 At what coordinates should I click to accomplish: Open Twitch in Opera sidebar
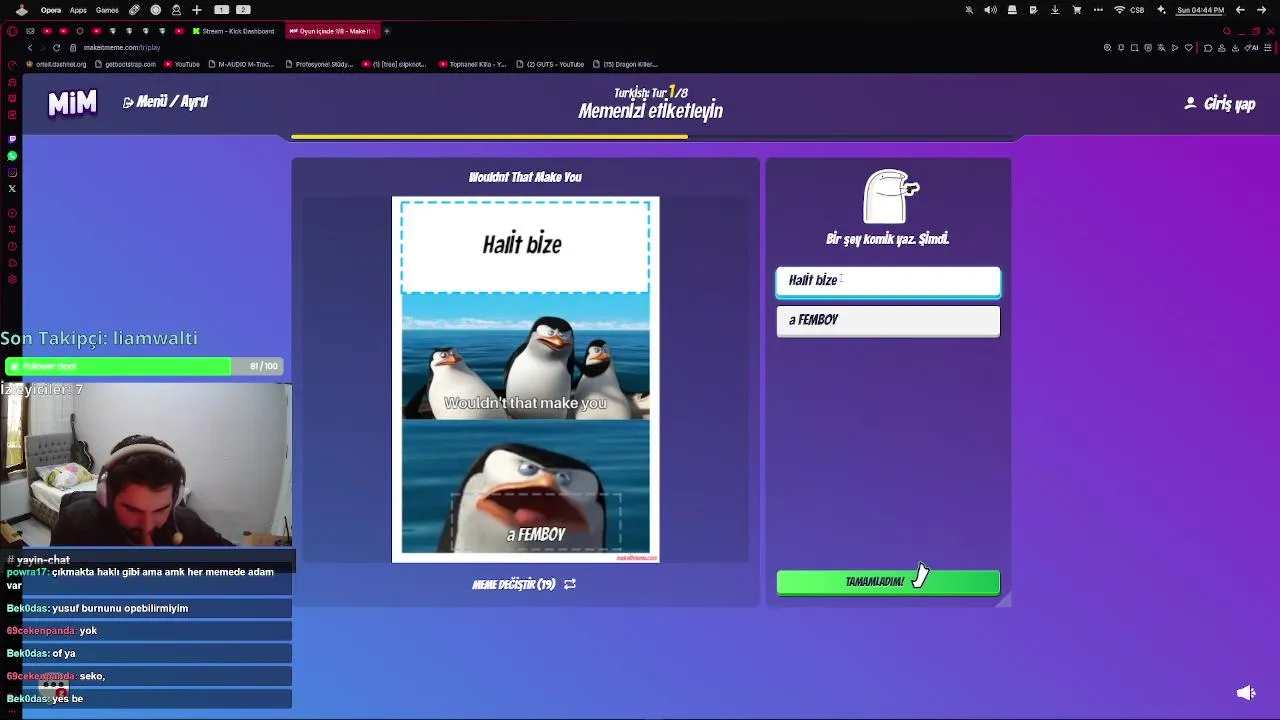coord(12,139)
